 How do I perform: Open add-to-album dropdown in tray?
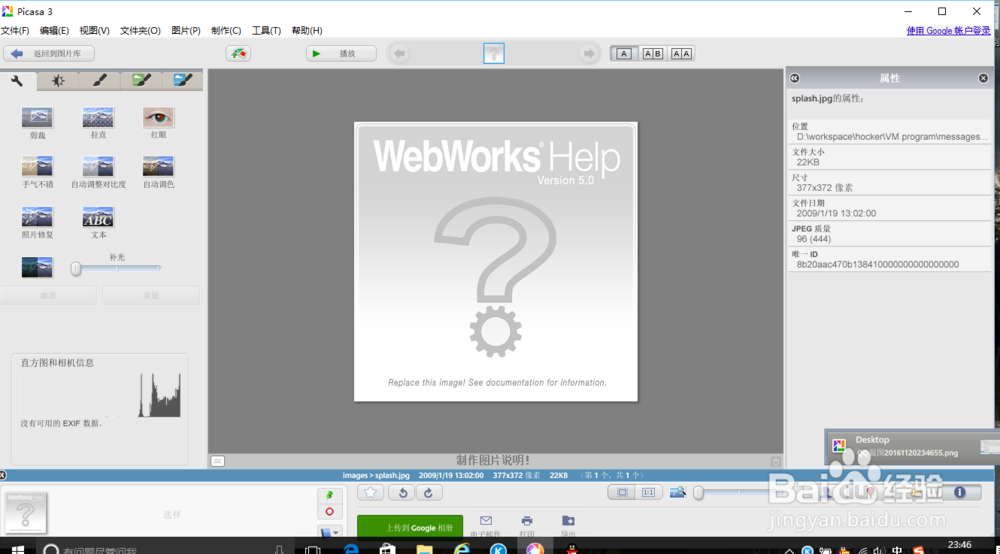[329, 531]
